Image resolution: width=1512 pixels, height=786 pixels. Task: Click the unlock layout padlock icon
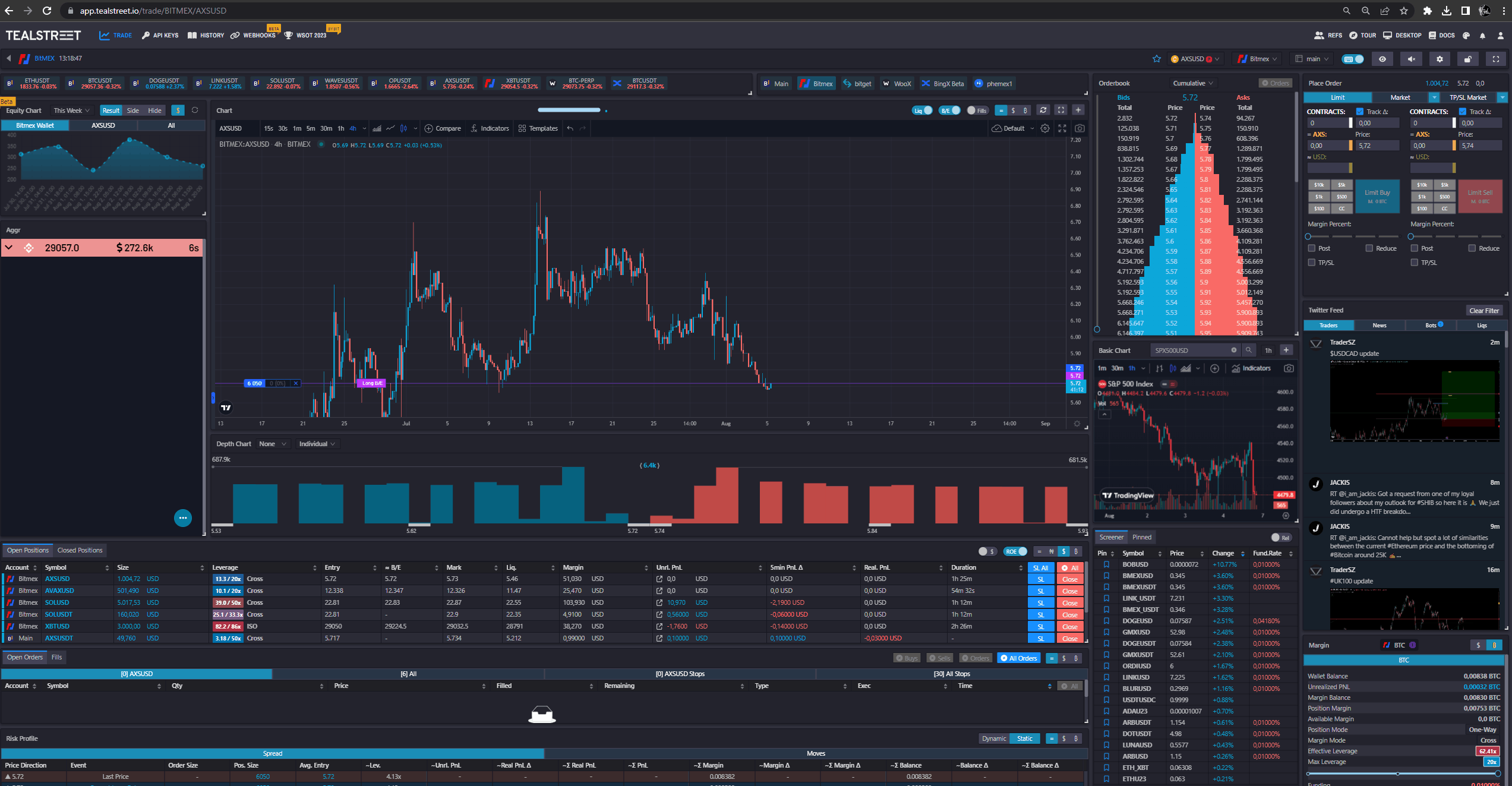pos(1467,59)
